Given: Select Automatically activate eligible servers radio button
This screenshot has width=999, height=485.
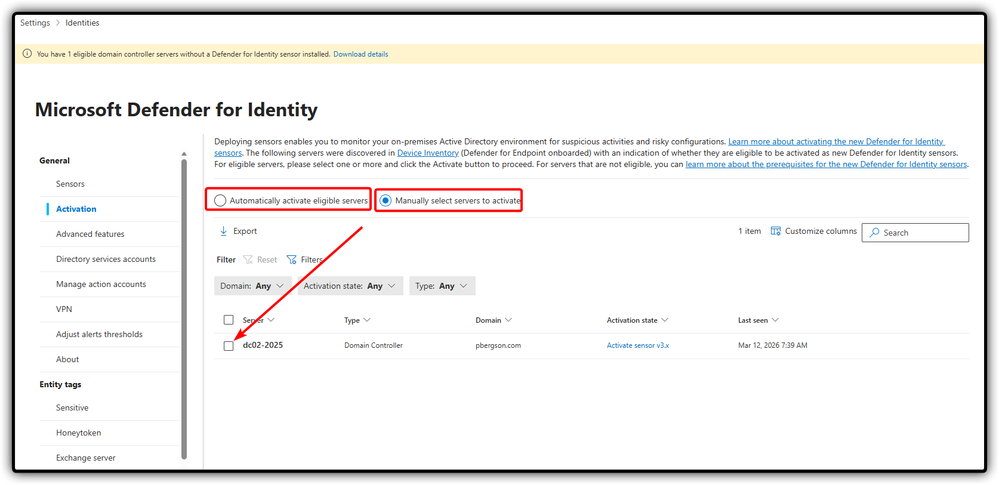Looking at the screenshot, I should pyautogui.click(x=220, y=201).
